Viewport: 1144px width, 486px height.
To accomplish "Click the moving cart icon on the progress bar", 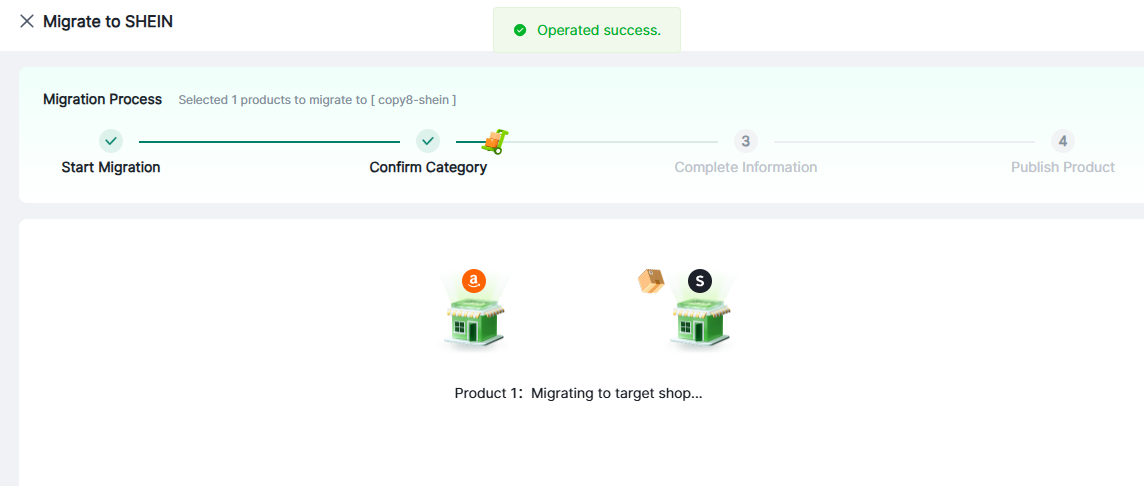I will 494,141.
